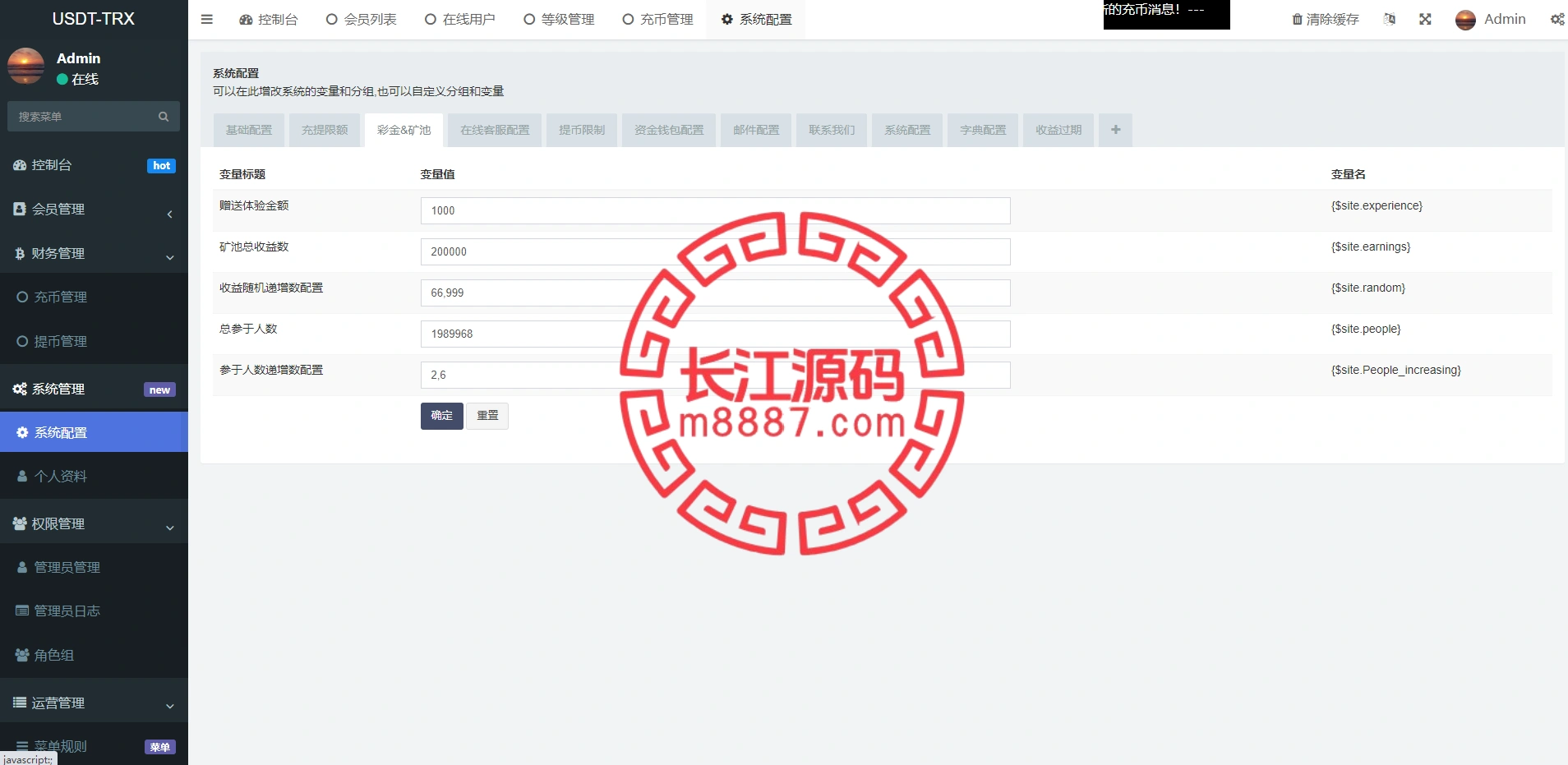This screenshot has height=765, width=1568.
Task: Click the hot badge next to 控制台
Action: point(162,166)
